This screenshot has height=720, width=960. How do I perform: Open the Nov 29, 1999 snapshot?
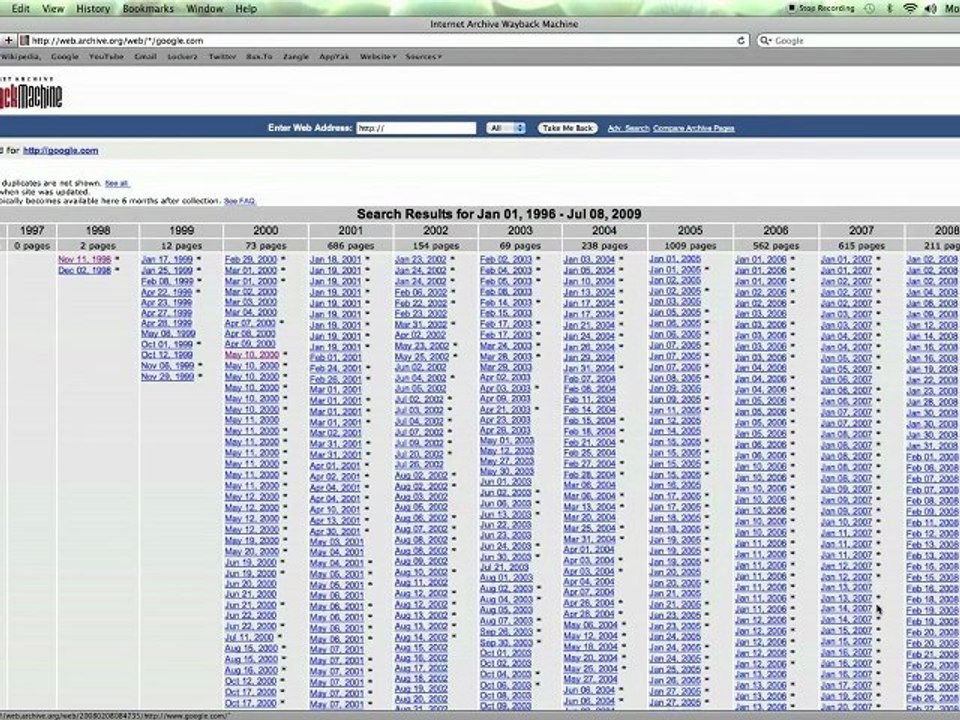pyautogui.click(x=168, y=377)
